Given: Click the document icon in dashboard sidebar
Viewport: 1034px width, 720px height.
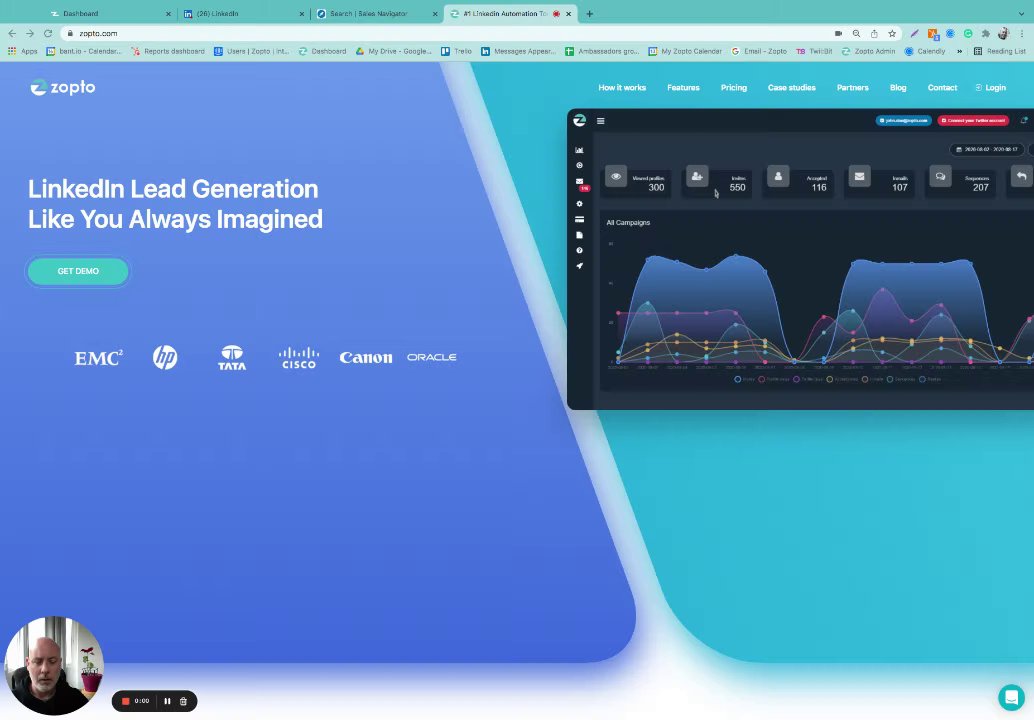Looking at the screenshot, I should 579,235.
